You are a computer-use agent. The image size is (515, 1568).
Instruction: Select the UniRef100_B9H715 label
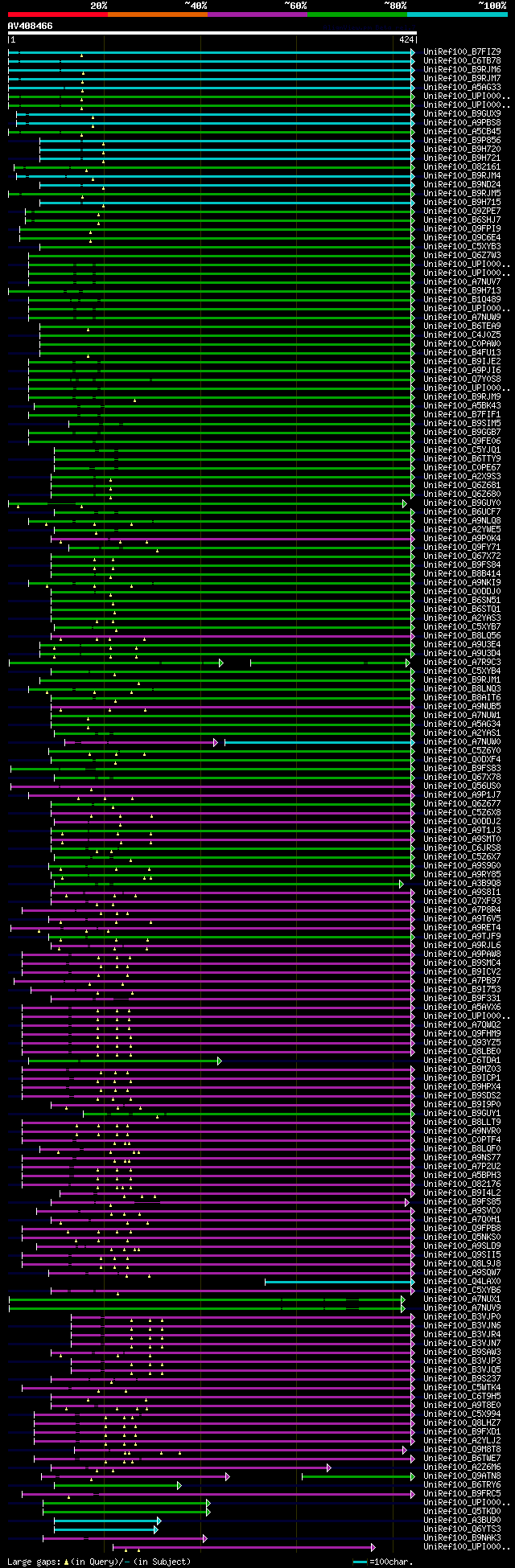click(x=462, y=203)
